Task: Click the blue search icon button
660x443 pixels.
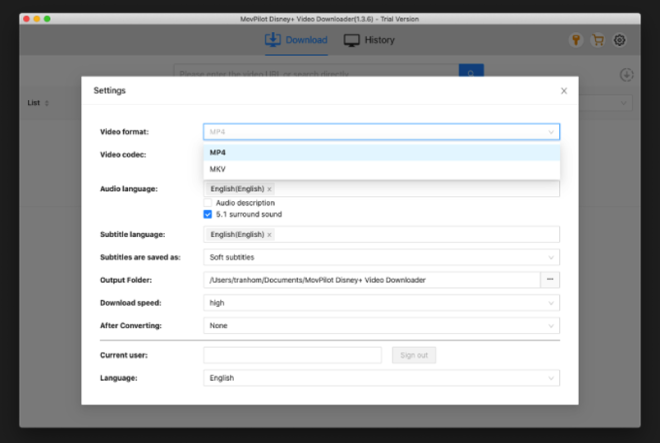Action: pyautogui.click(x=471, y=71)
